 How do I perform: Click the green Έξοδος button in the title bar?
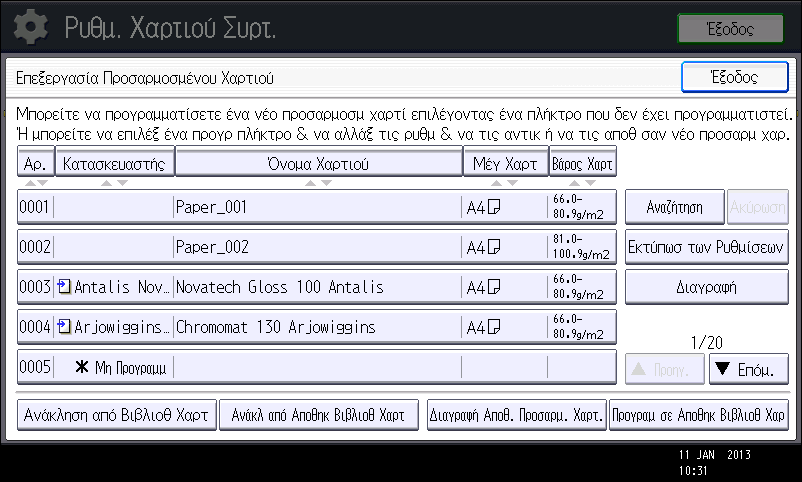730,29
